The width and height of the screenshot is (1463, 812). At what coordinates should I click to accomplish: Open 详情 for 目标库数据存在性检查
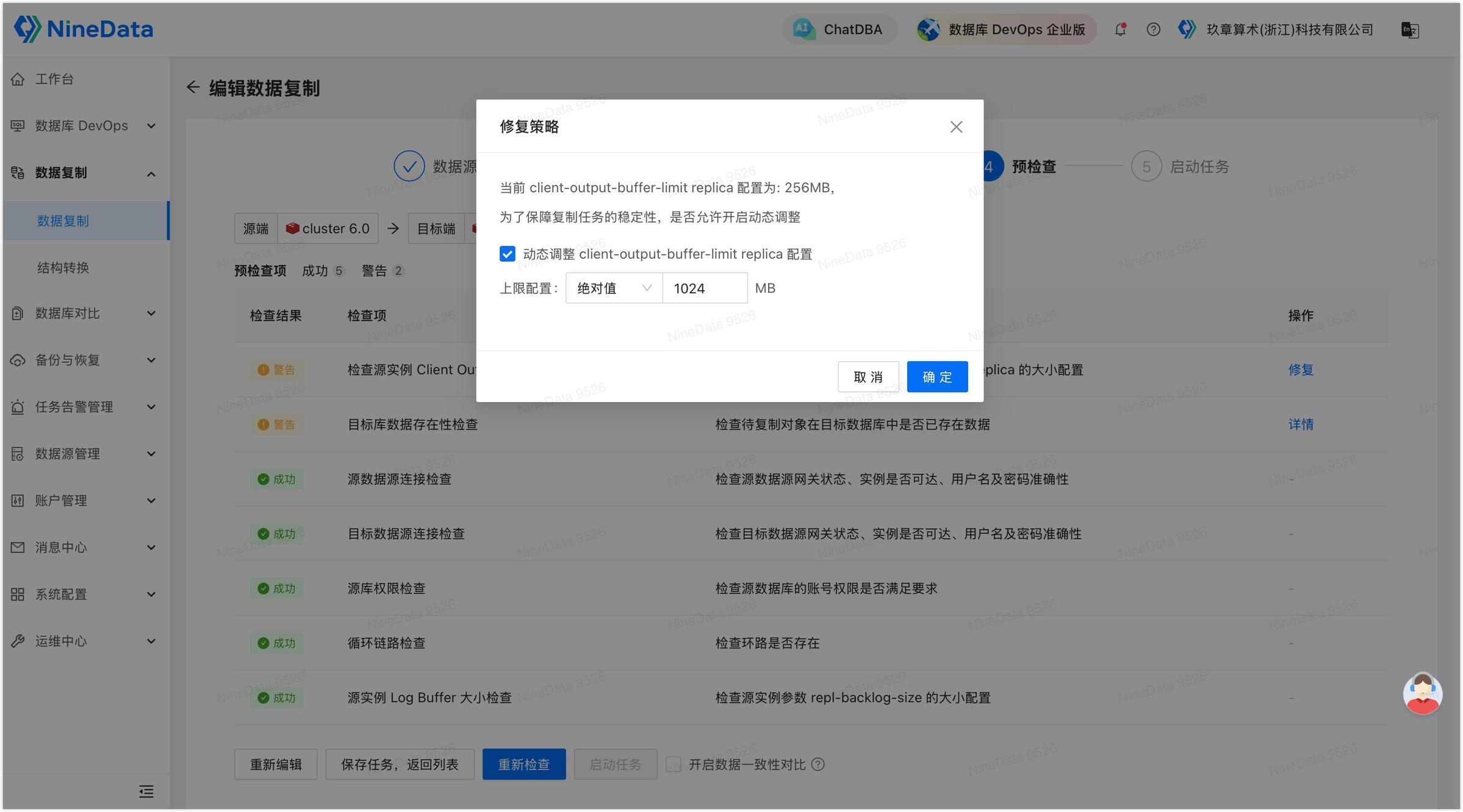click(1301, 424)
